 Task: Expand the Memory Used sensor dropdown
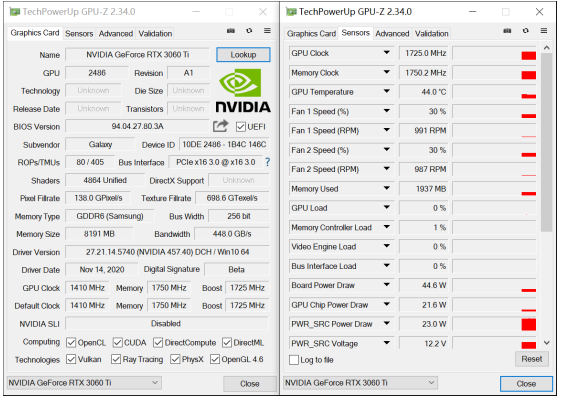pos(386,188)
